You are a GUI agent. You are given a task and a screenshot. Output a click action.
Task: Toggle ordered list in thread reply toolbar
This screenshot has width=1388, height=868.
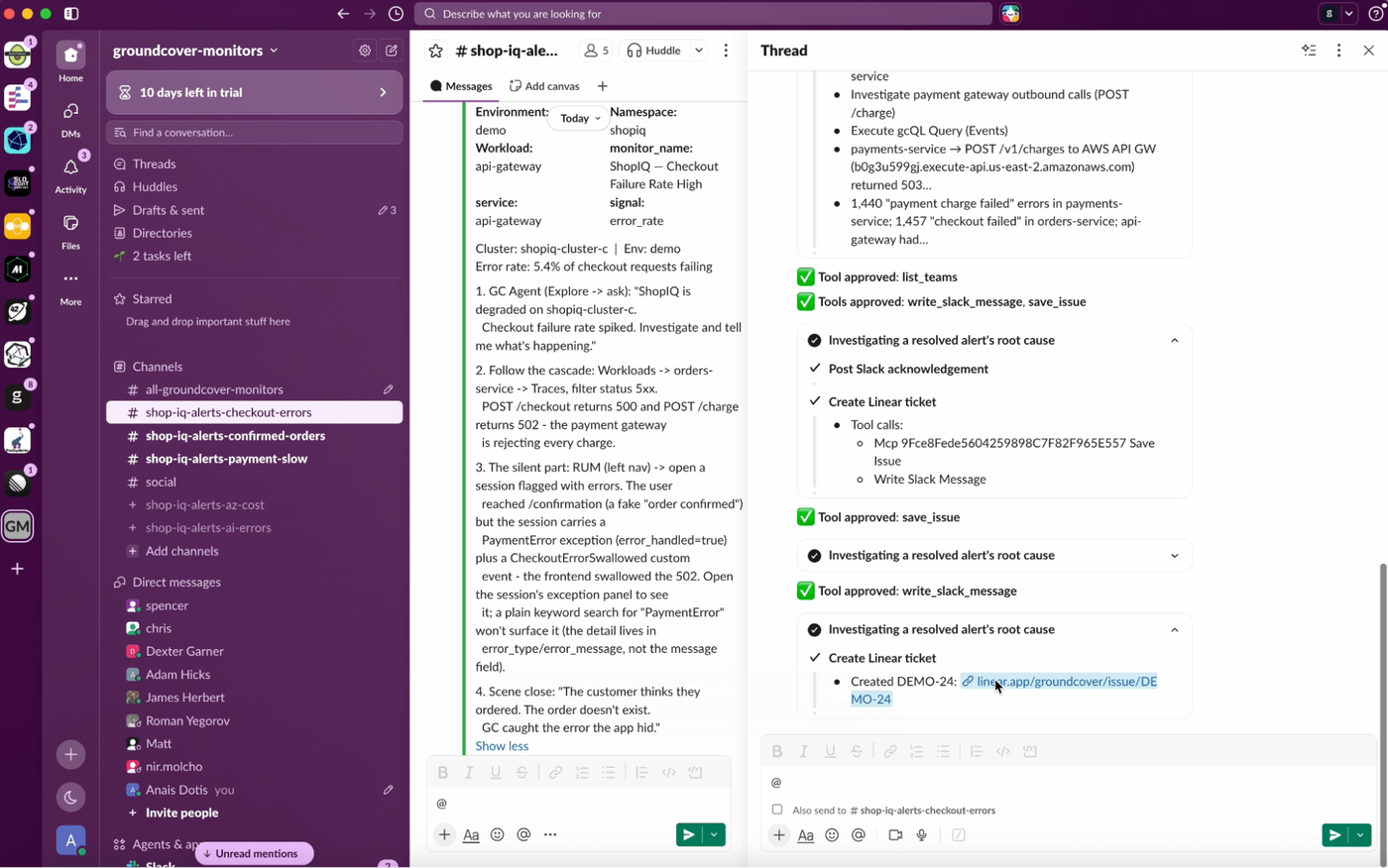tap(916, 752)
